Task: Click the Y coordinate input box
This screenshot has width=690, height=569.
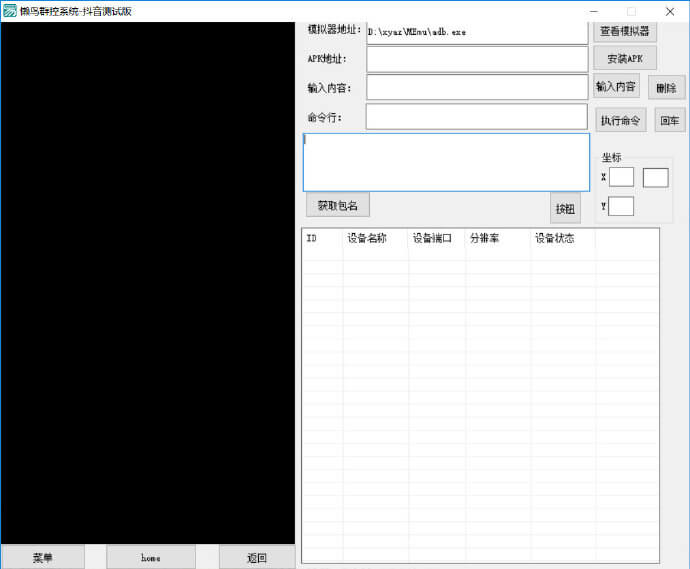Action: point(621,207)
